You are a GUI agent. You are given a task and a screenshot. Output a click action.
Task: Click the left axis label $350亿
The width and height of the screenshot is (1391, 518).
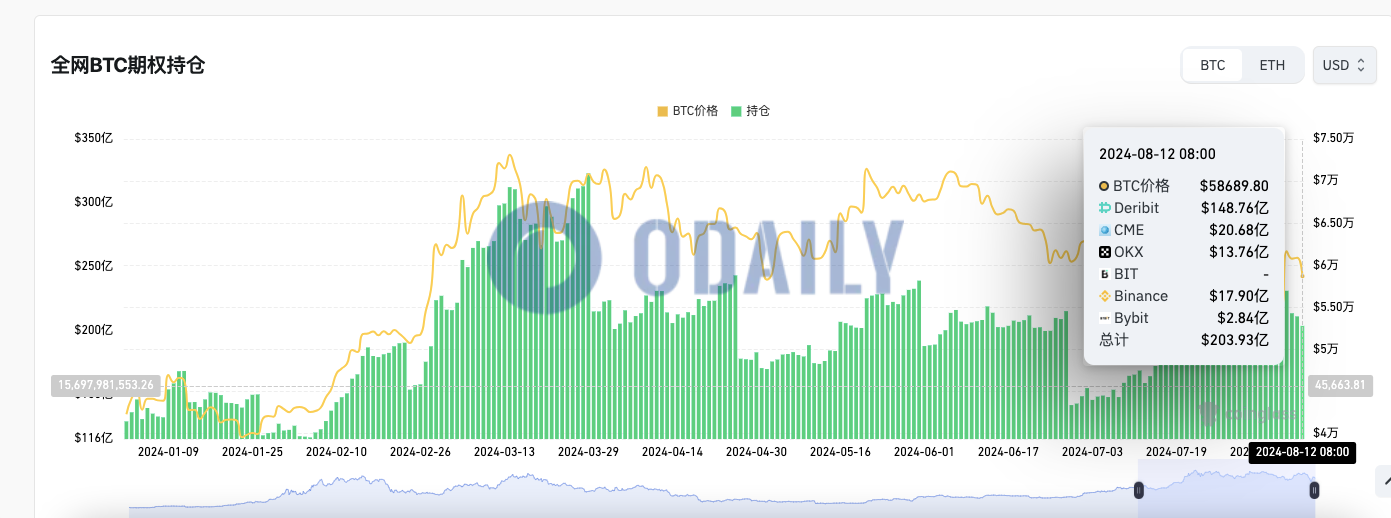coord(93,138)
